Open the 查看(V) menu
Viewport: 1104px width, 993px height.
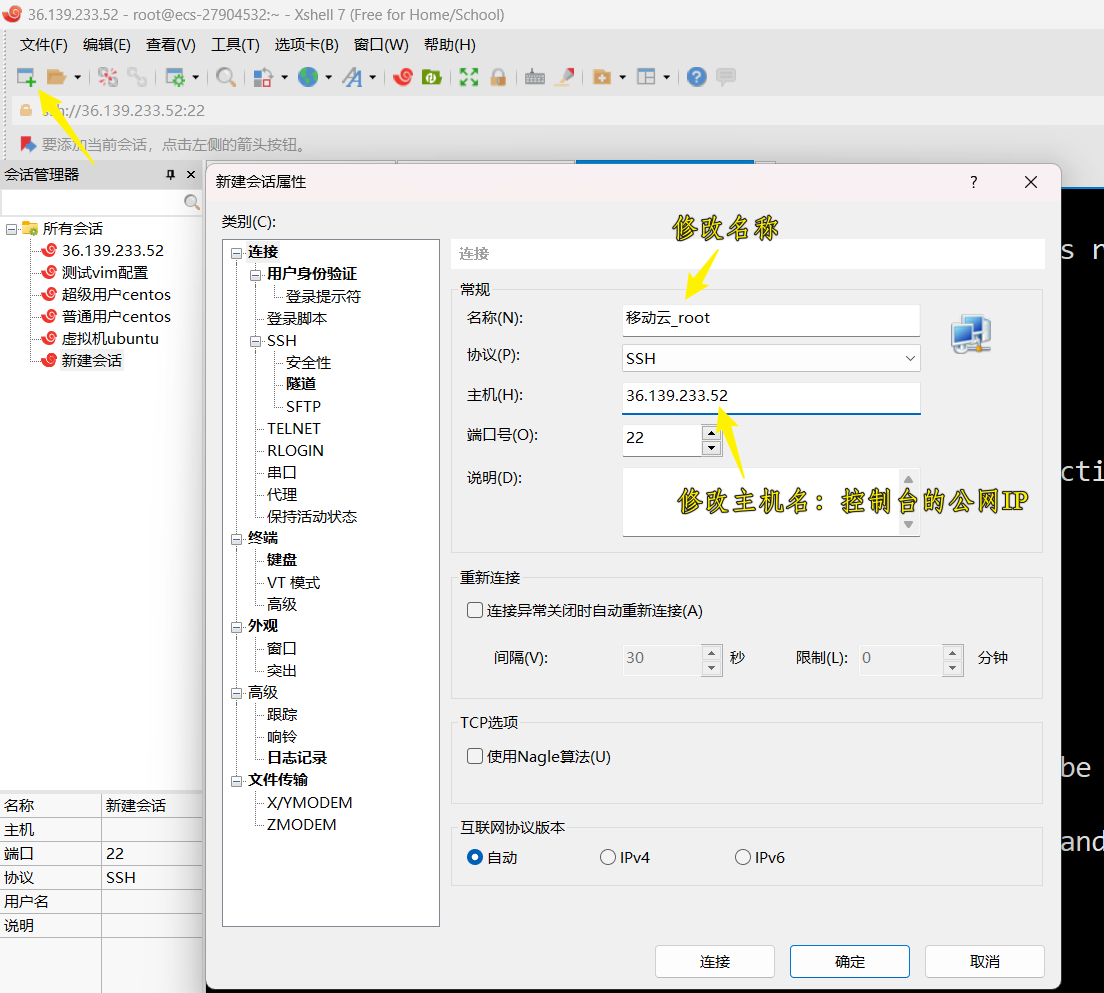170,45
